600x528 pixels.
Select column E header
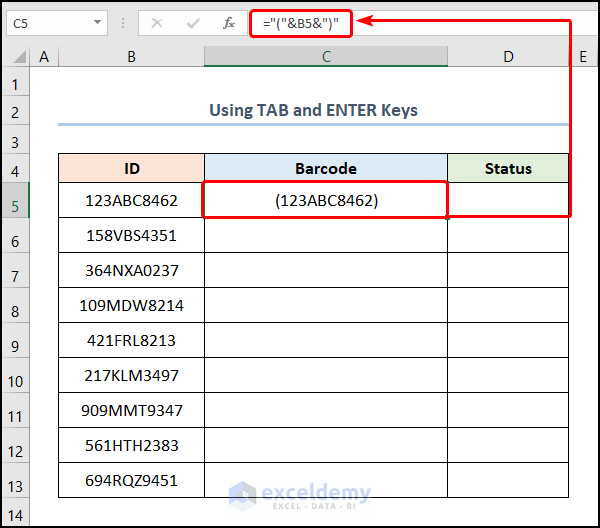click(583, 57)
